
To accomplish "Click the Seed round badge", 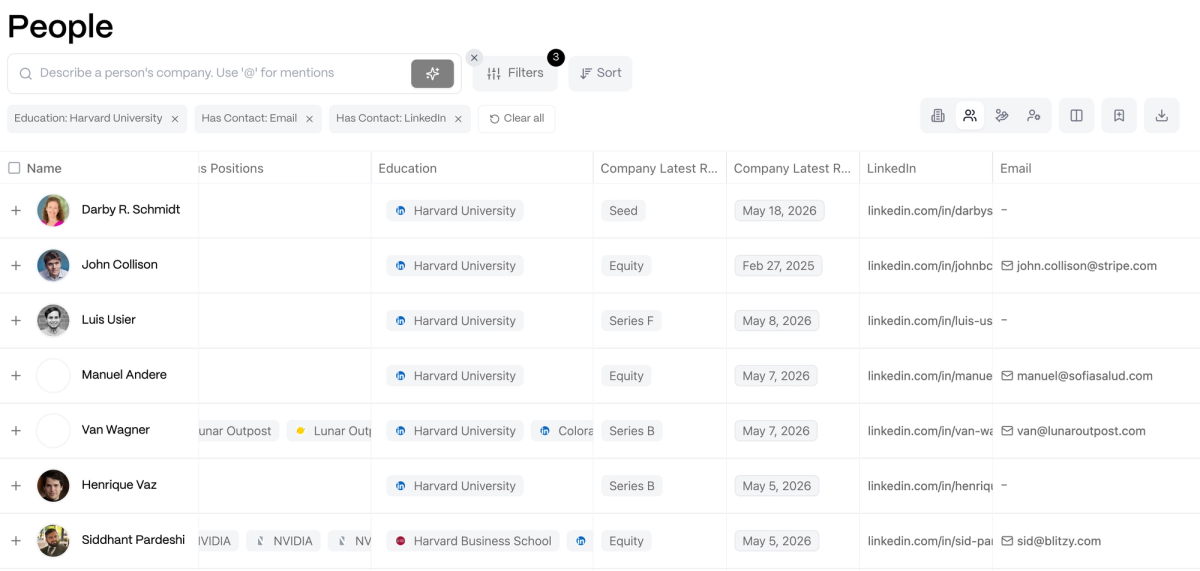I will point(624,211).
